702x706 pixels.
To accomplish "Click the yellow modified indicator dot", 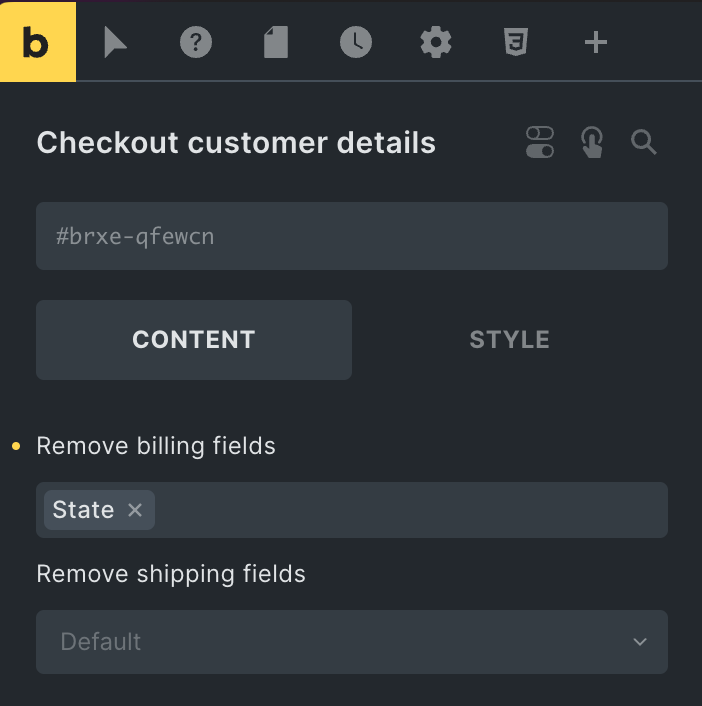I will [16, 446].
